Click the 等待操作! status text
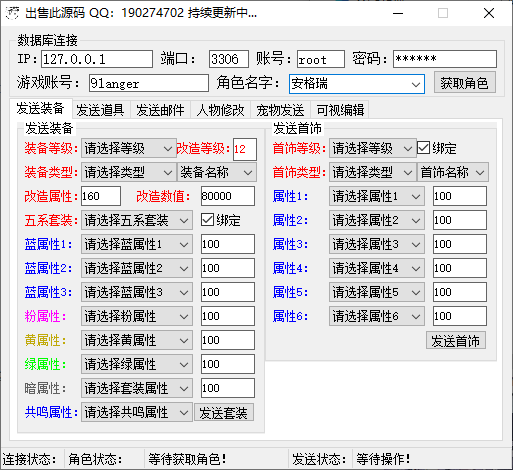Image resolution: width=513 pixels, height=470 pixels. (383, 459)
